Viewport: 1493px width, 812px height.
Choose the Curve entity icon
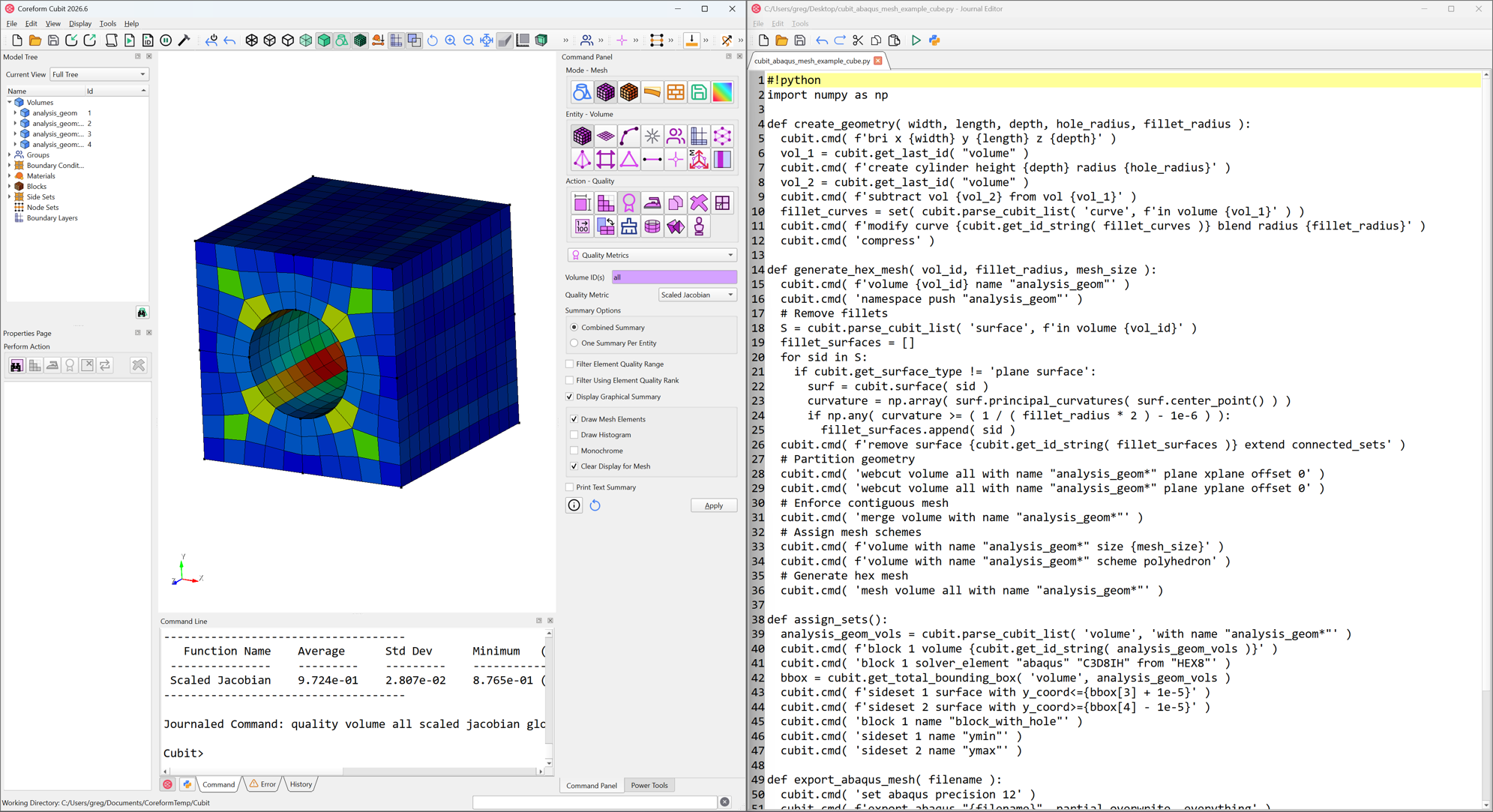(628, 136)
